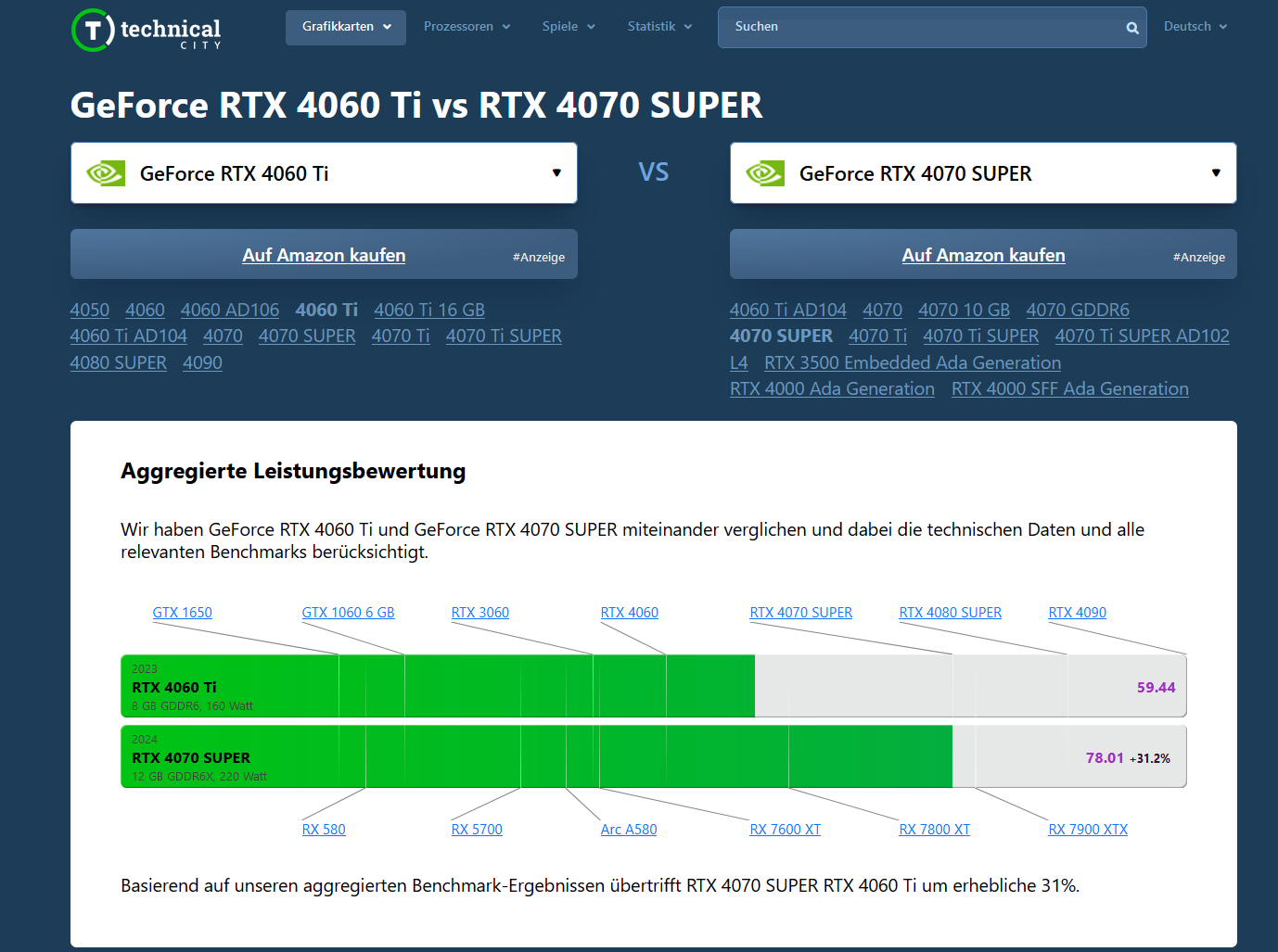
Task: Open RTX 3060 chart link
Action: [480, 613]
